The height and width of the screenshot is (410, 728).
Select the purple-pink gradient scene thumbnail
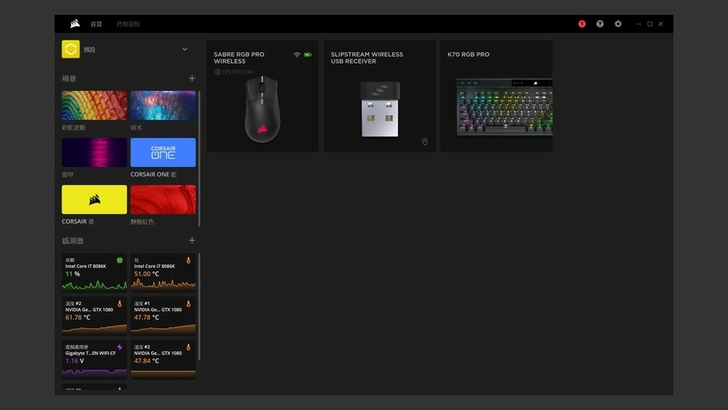(94, 152)
